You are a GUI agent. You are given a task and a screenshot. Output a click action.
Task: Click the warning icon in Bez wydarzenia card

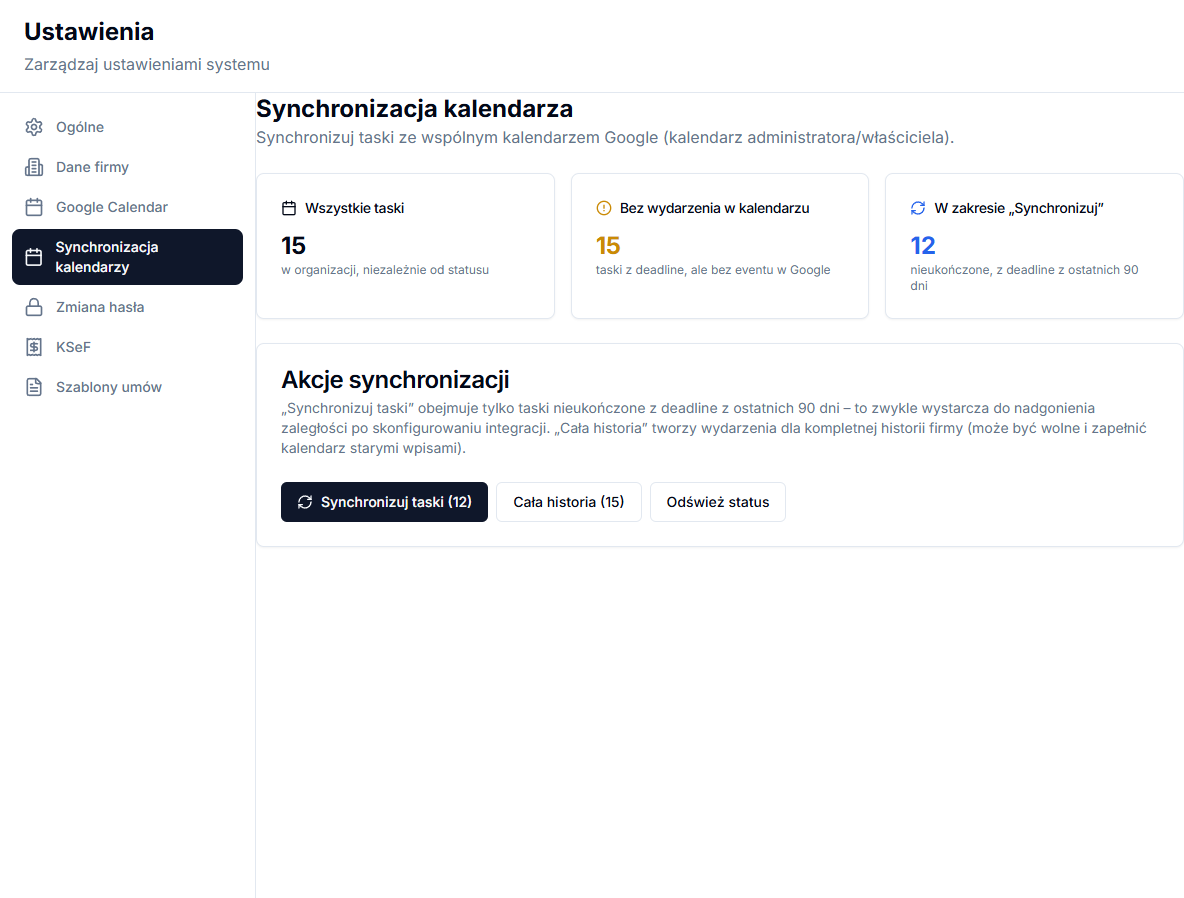(603, 208)
